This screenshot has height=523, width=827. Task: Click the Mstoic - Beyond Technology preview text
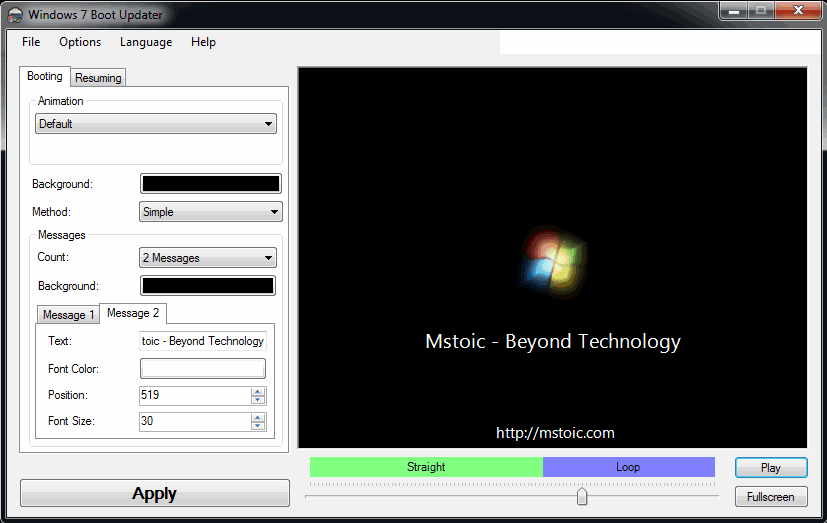tap(553, 342)
